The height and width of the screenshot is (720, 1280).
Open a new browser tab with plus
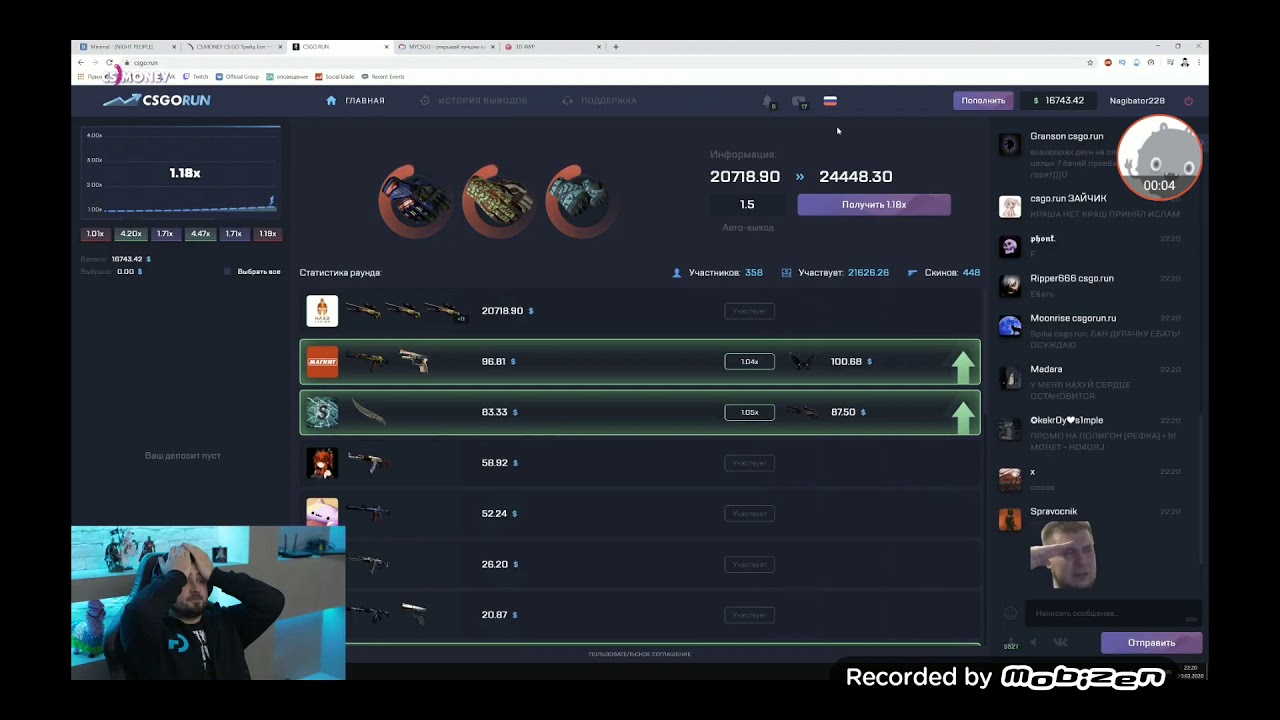point(616,47)
